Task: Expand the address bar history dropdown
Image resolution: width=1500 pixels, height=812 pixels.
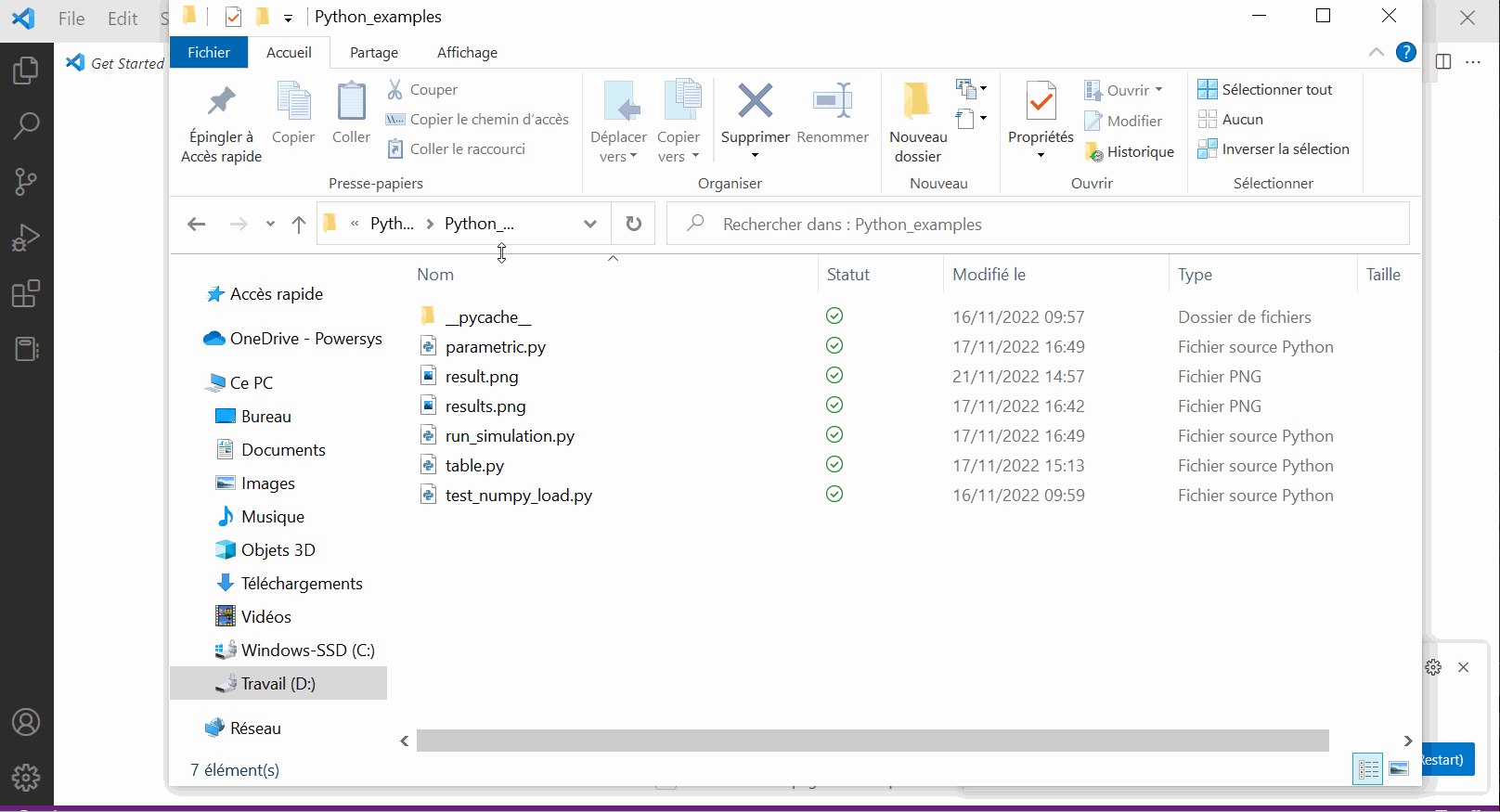Action: click(589, 224)
